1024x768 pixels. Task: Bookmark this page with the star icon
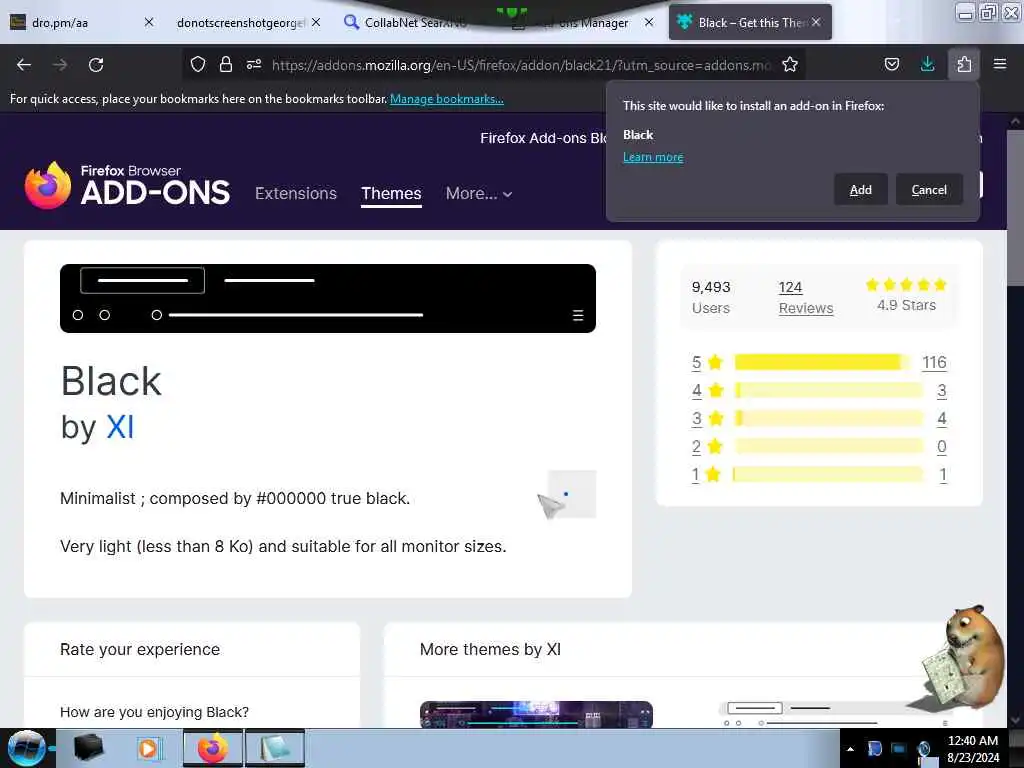pos(790,64)
